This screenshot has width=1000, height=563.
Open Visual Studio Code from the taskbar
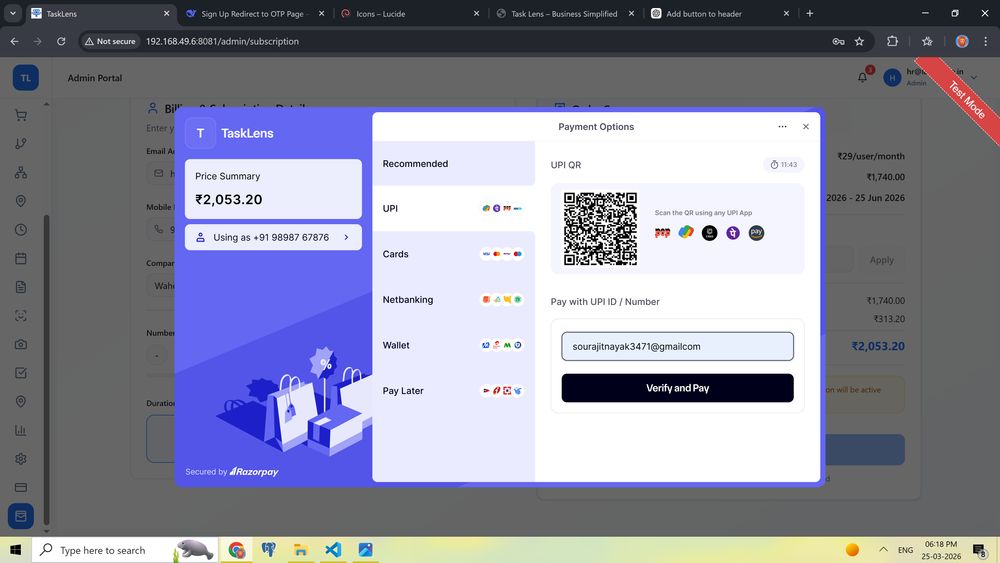333,550
